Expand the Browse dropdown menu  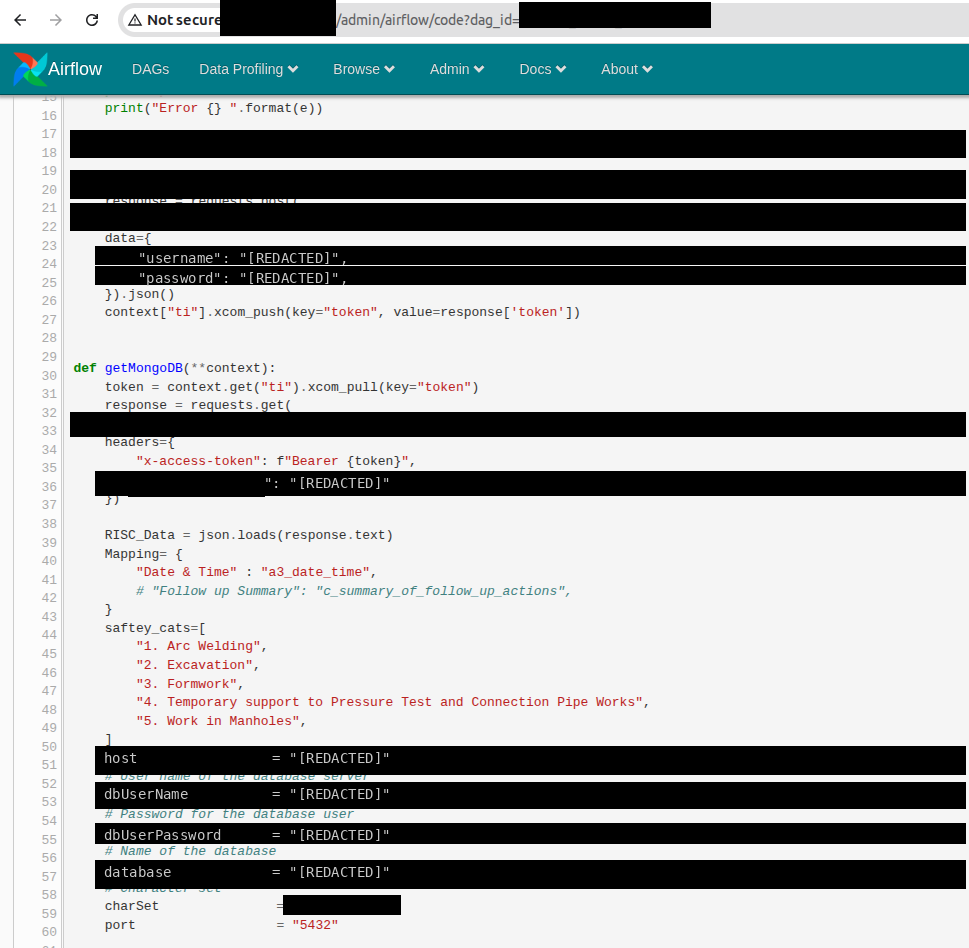pyautogui.click(x=363, y=69)
